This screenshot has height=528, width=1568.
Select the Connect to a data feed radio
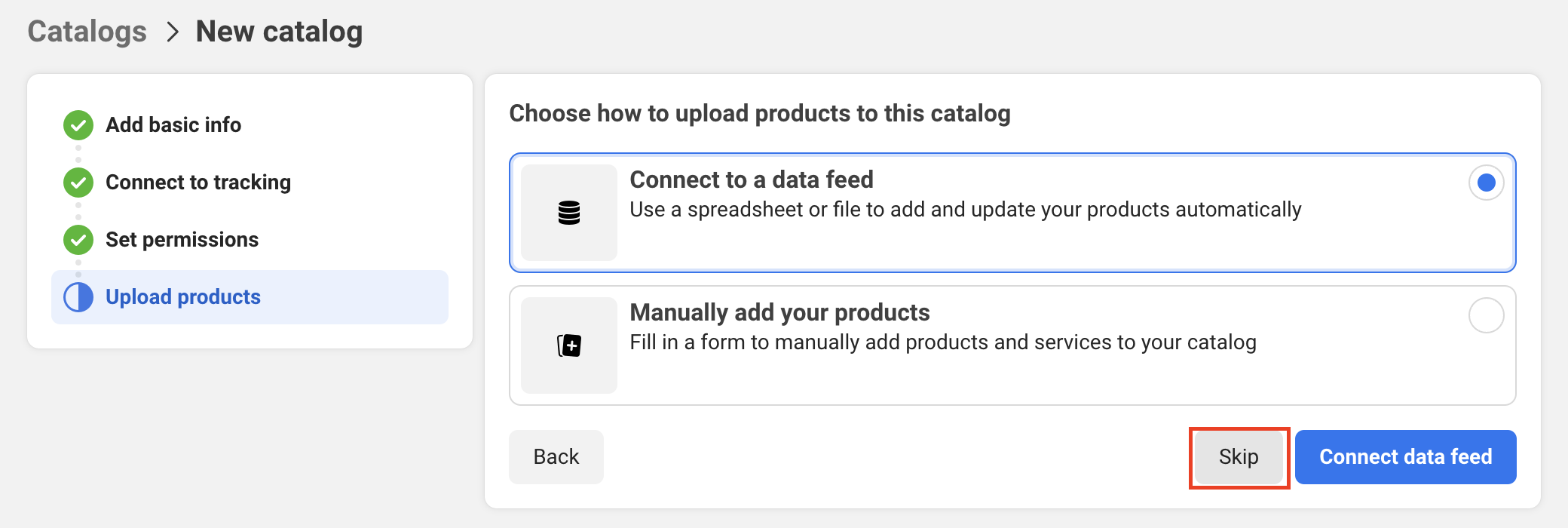[x=1486, y=183]
